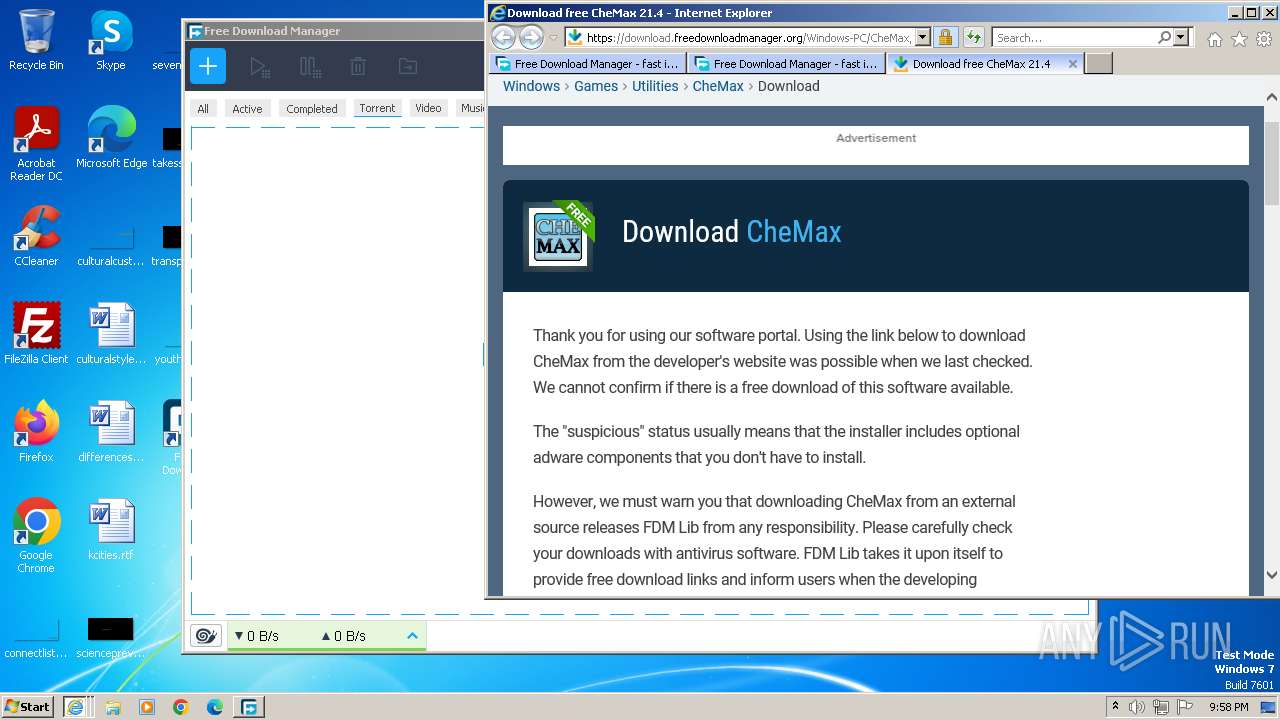Click the upload speed 0 B/s indicator

click(x=343, y=636)
